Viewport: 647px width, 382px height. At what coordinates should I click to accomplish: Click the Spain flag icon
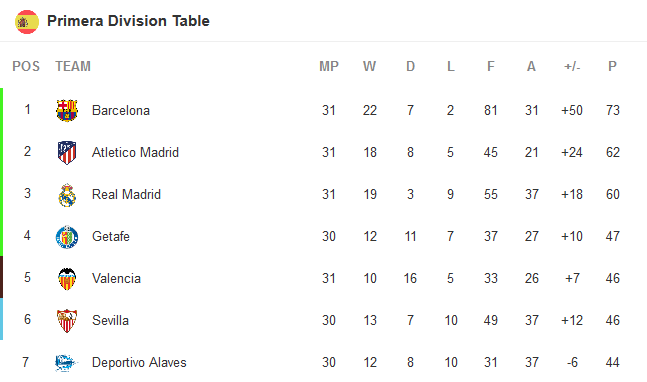pos(27,21)
